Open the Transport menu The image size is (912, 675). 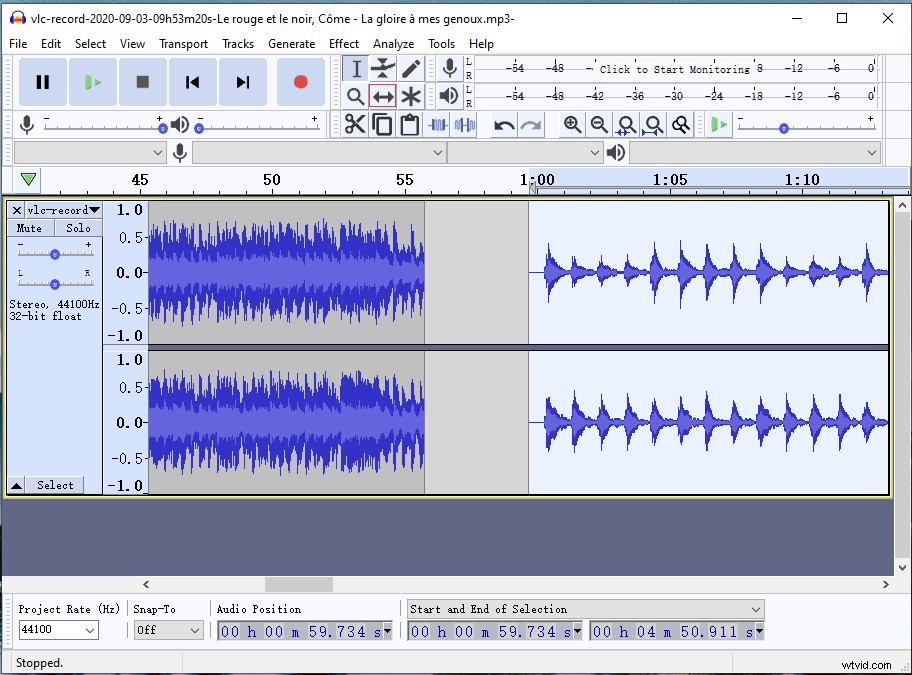pyautogui.click(x=183, y=43)
